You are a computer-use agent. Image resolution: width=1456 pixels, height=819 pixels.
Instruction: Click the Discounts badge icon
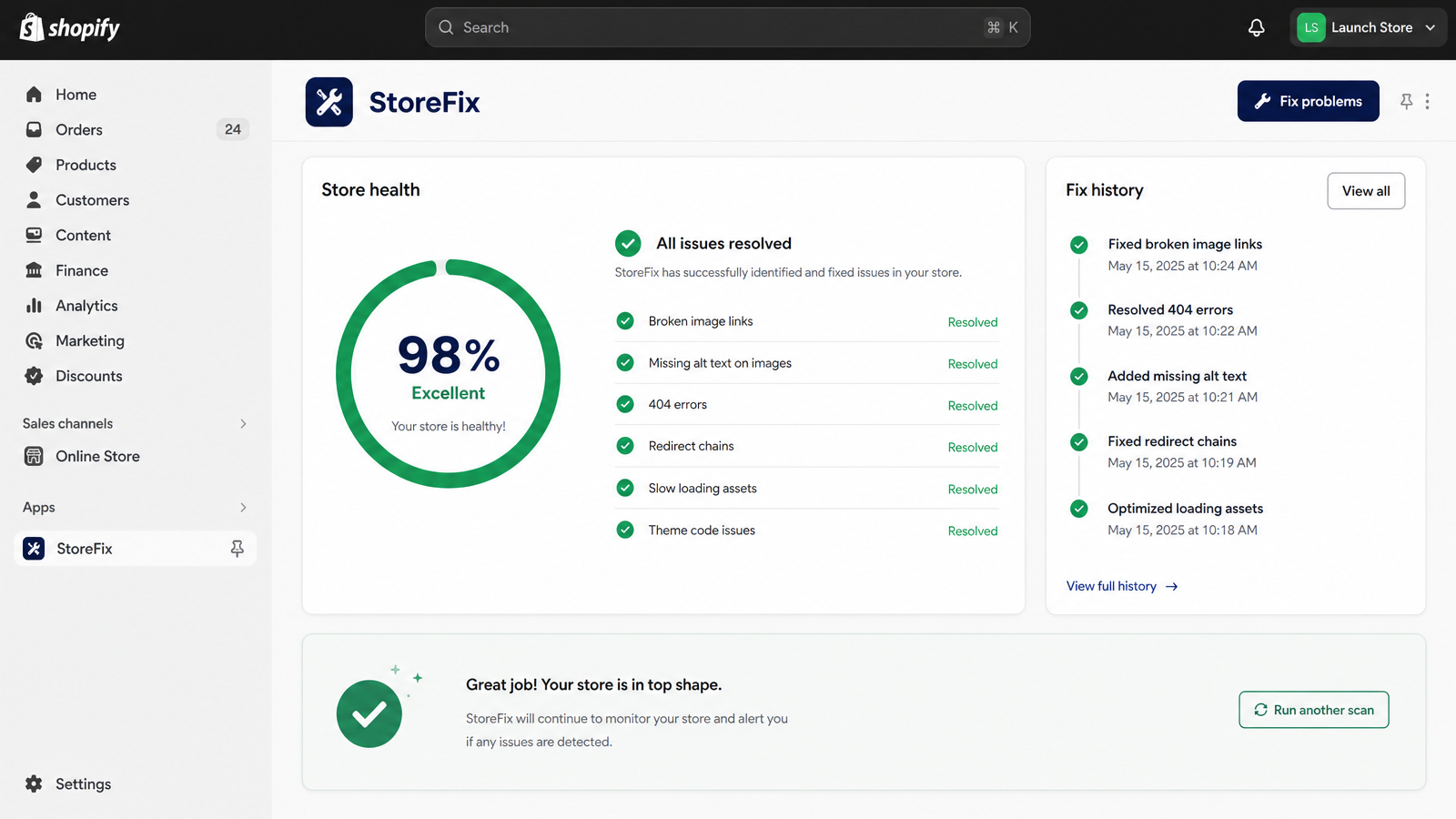pos(34,376)
